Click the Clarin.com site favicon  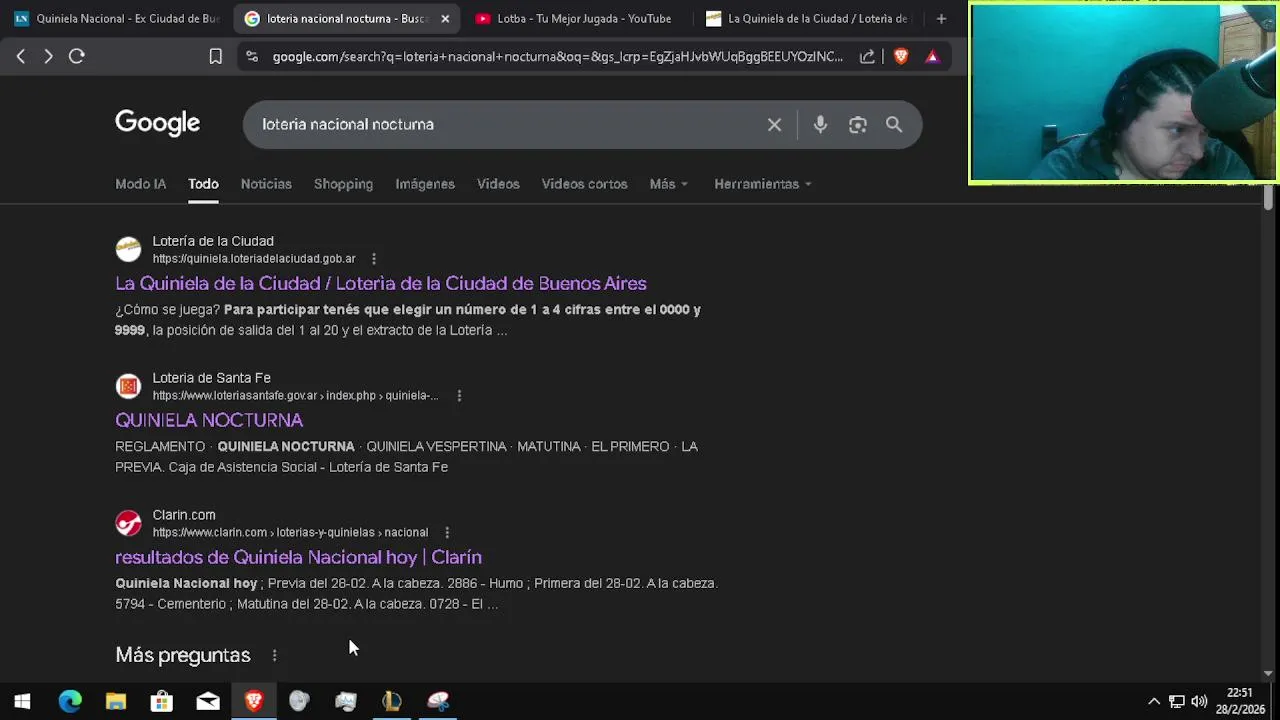tap(128, 523)
